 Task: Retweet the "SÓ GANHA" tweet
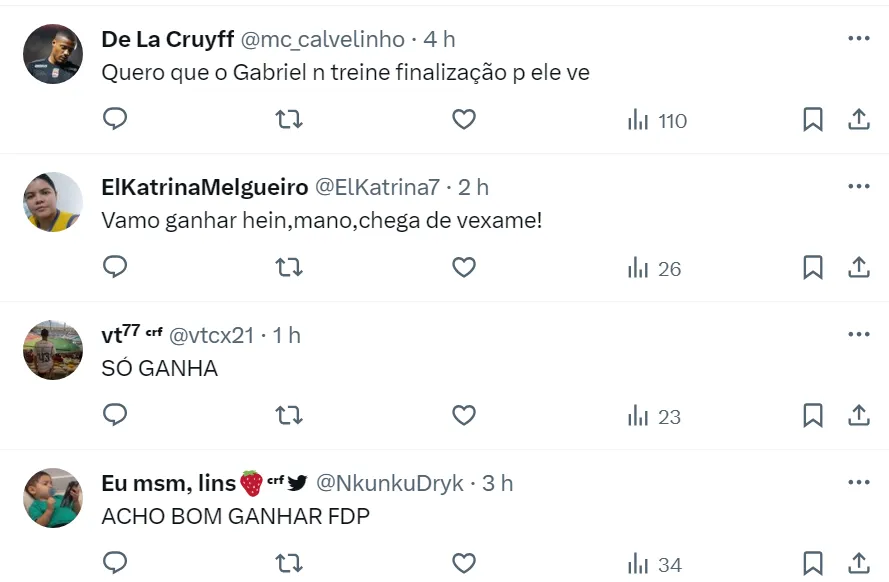[x=289, y=415]
